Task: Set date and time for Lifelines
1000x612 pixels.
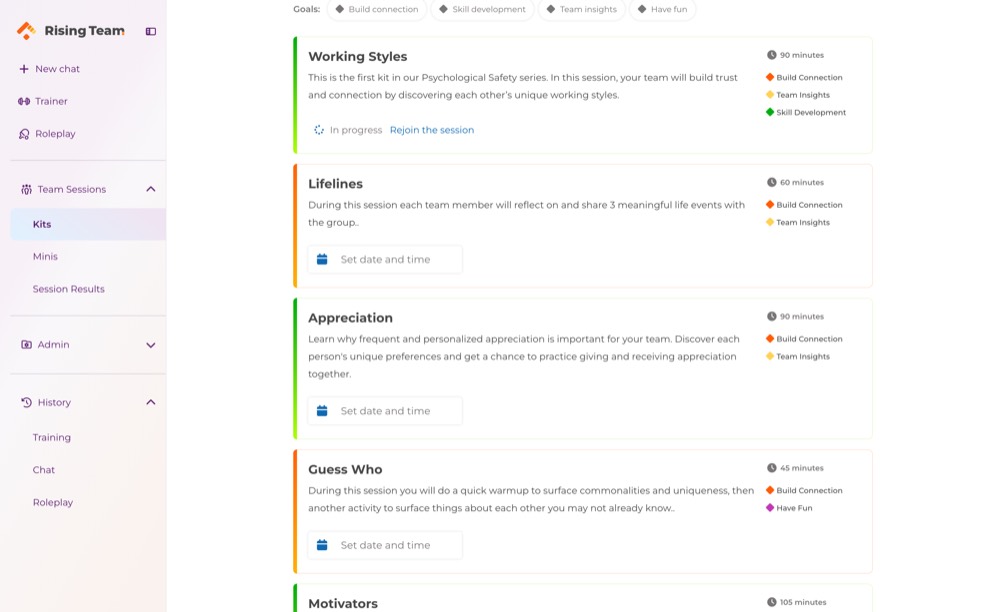Action: [x=385, y=259]
